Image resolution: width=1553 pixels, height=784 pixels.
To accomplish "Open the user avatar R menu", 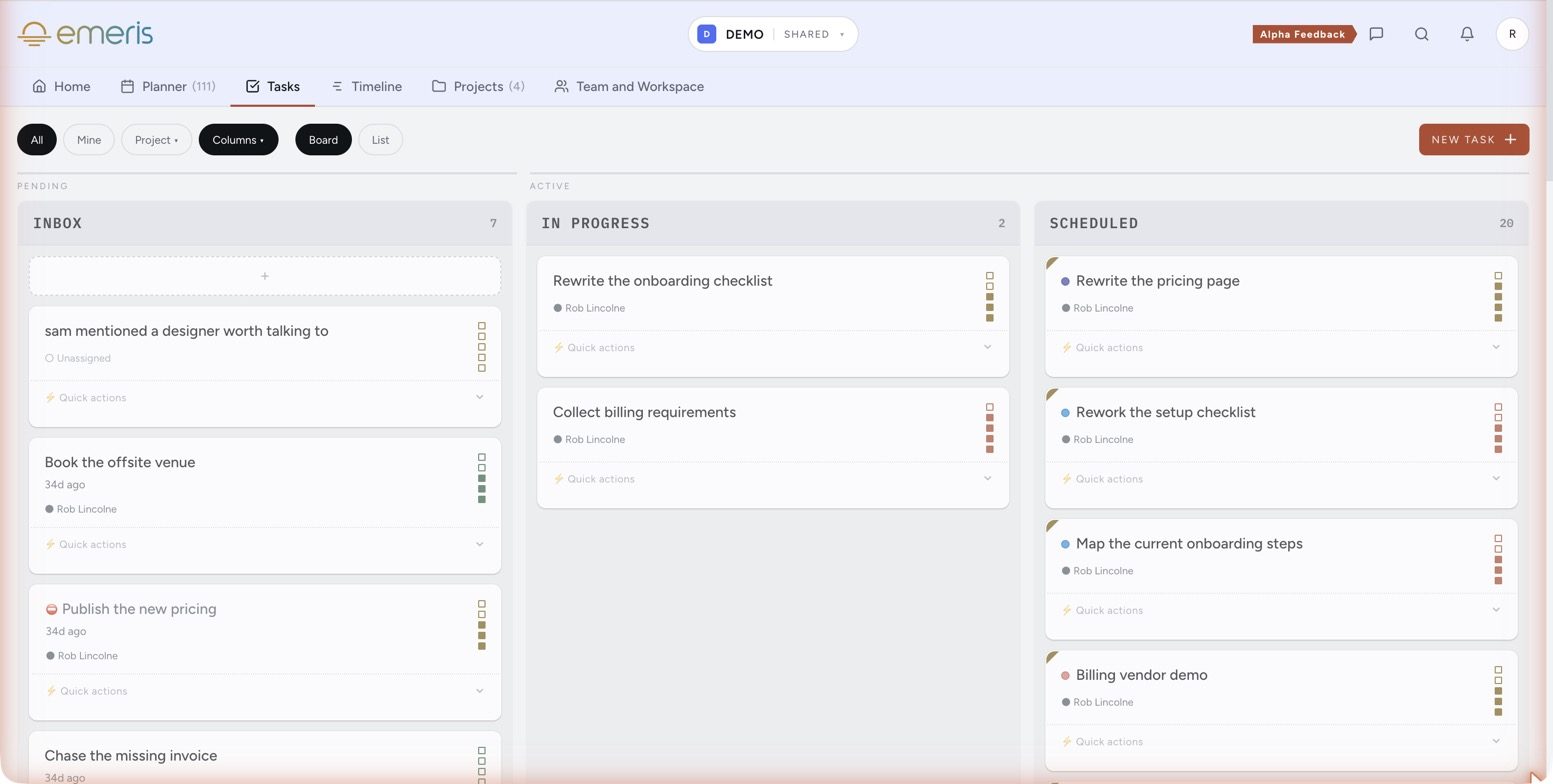I will click(x=1512, y=34).
